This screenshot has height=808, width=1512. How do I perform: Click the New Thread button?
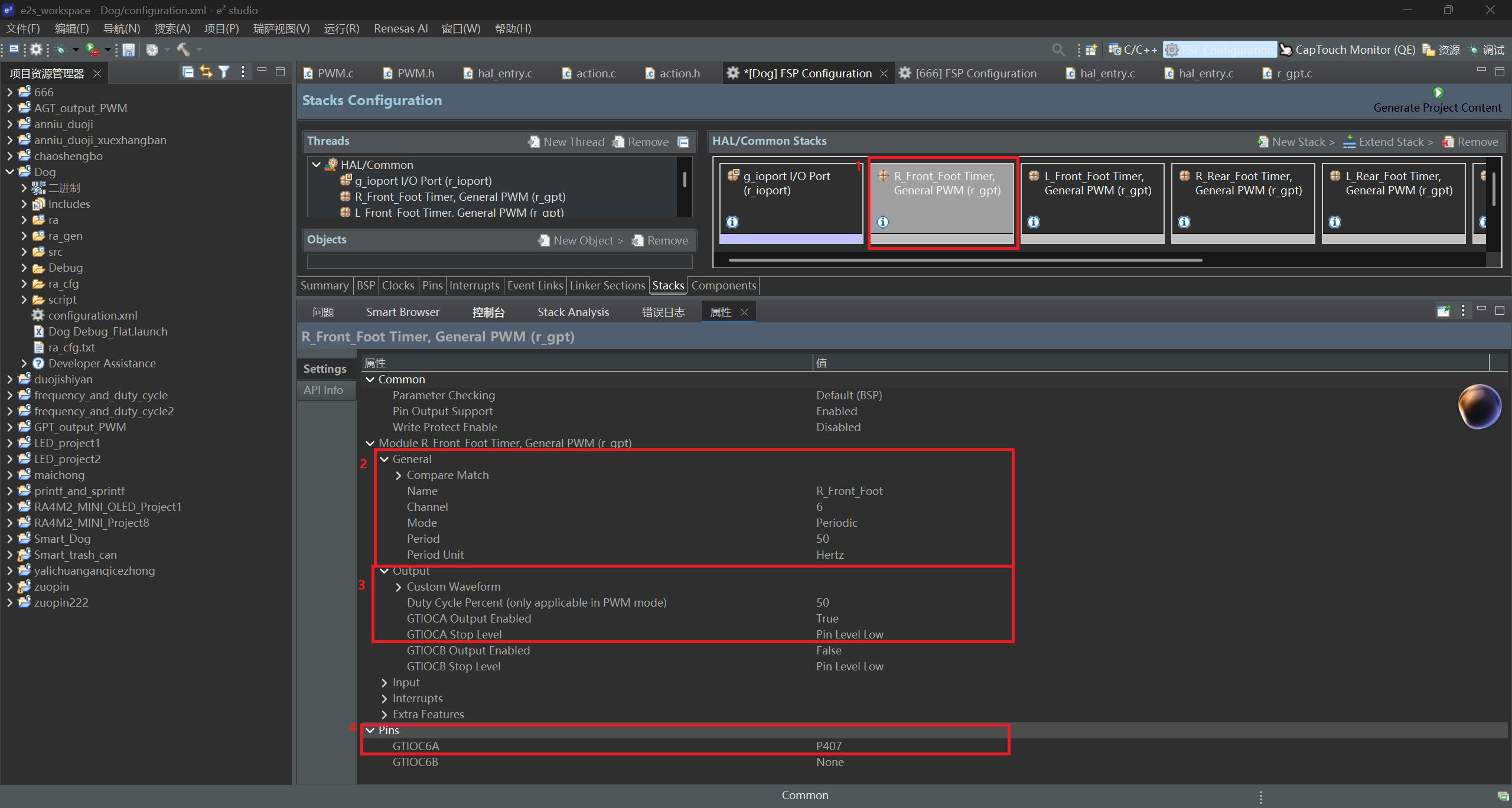click(x=566, y=142)
